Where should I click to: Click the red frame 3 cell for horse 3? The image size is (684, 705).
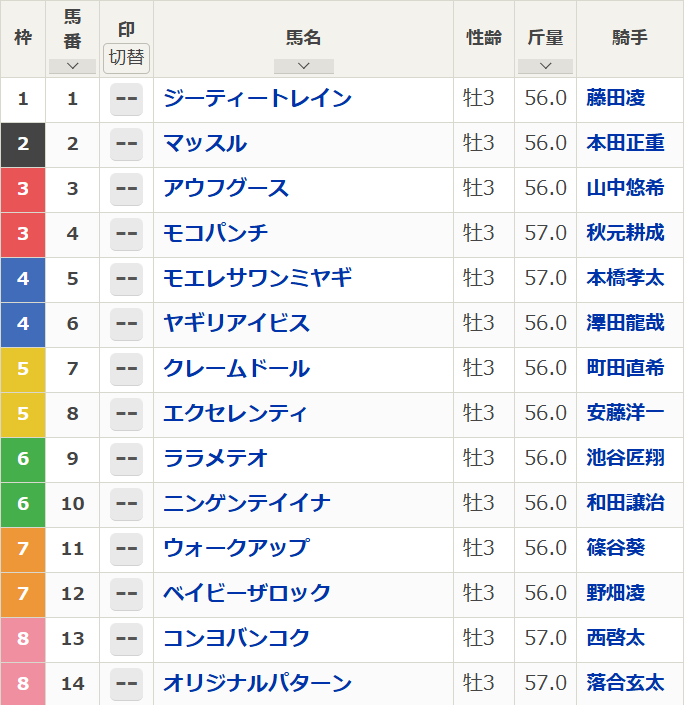click(x=23, y=190)
